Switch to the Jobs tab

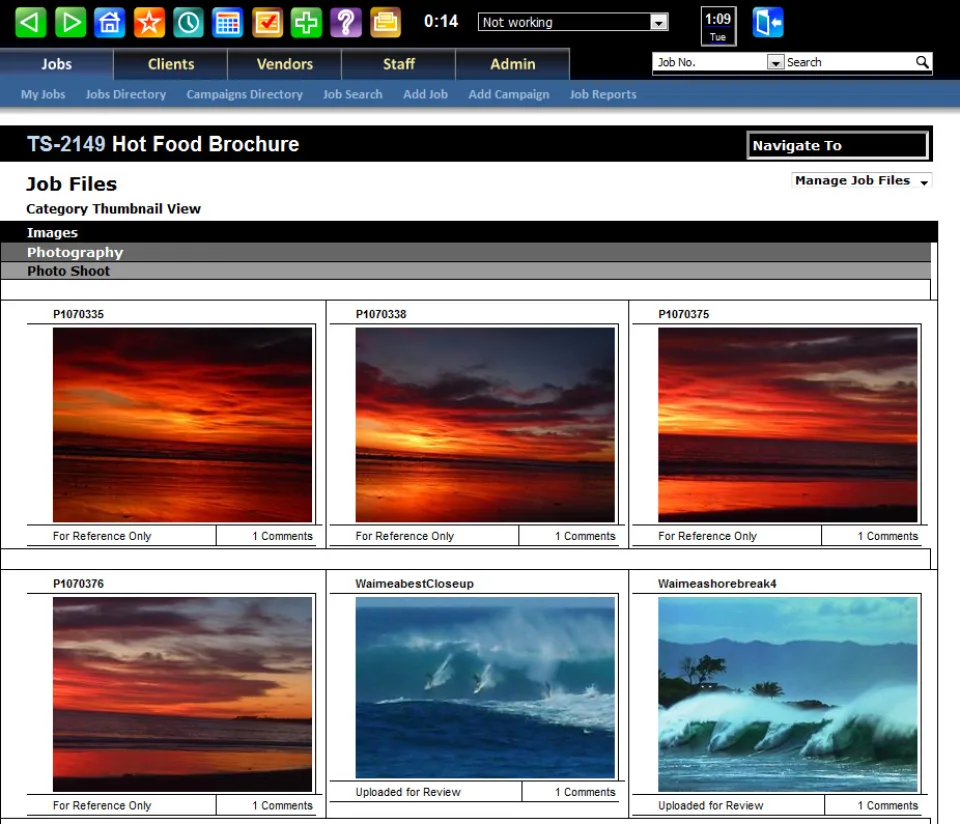[56, 64]
